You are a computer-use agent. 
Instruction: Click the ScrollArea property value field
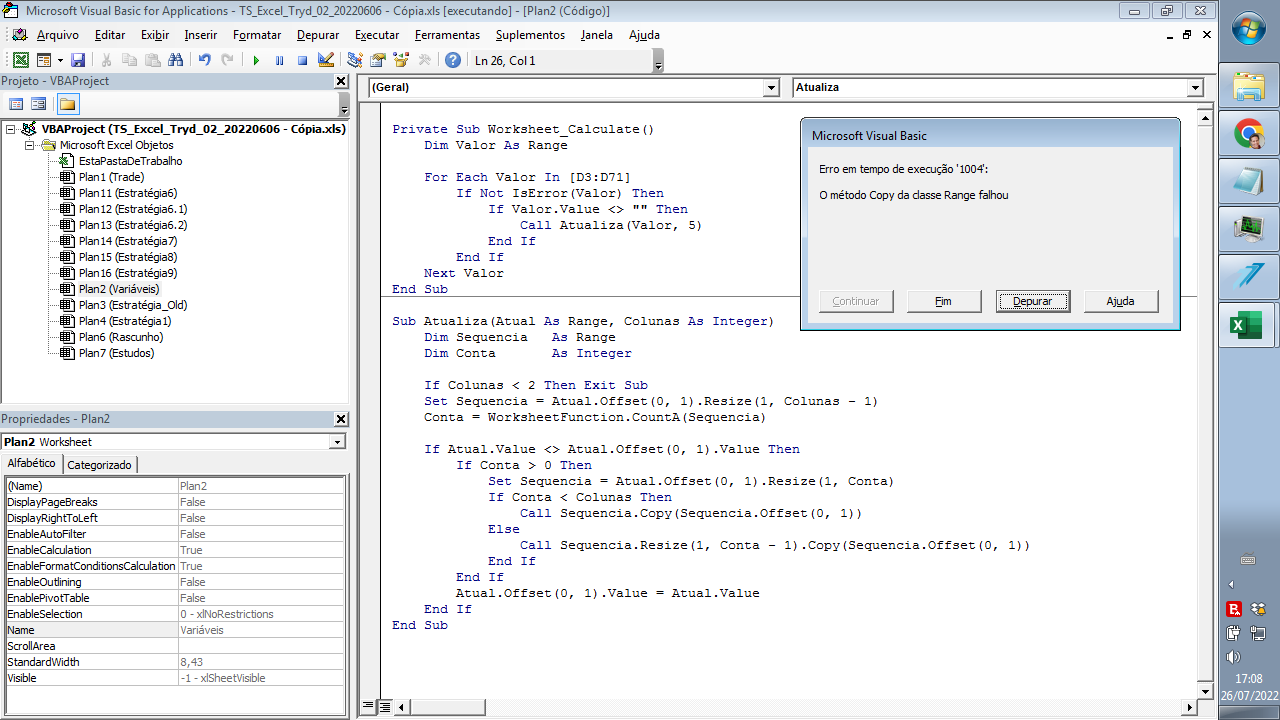click(x=261, y=646)
